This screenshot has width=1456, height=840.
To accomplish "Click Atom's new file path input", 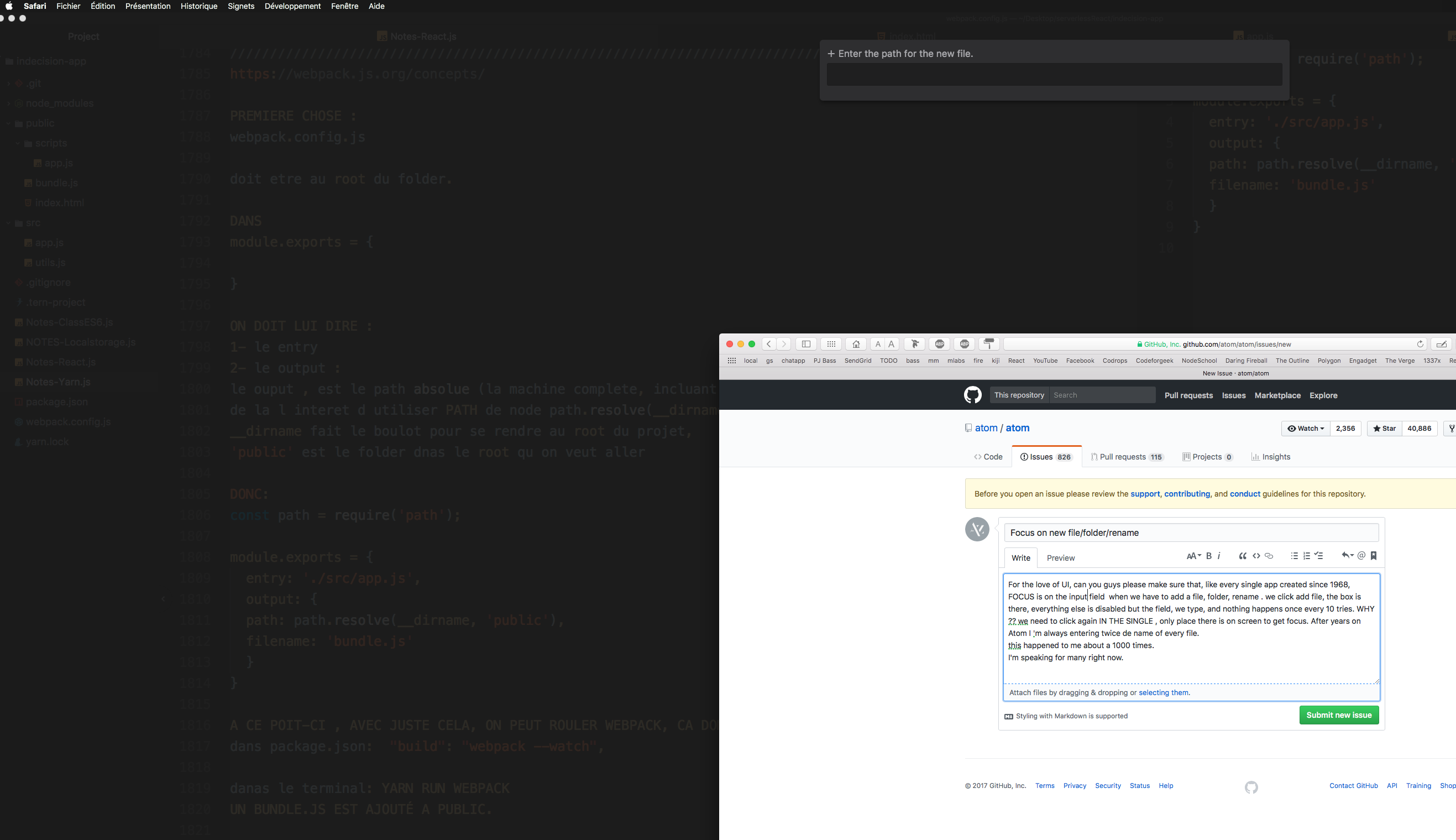I will coord(1054,75).
